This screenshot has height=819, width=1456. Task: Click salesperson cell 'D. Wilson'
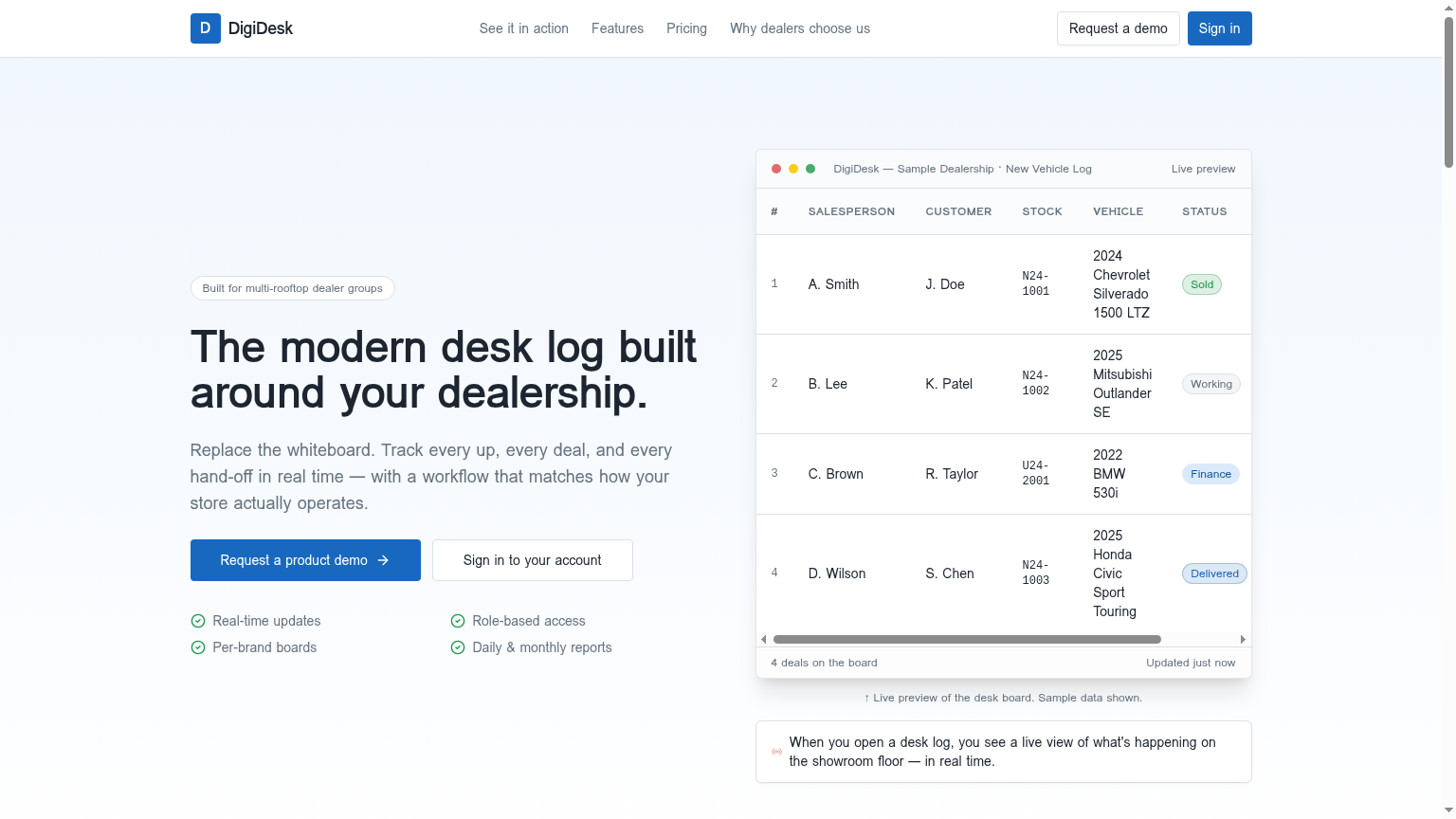pos(837,573)
